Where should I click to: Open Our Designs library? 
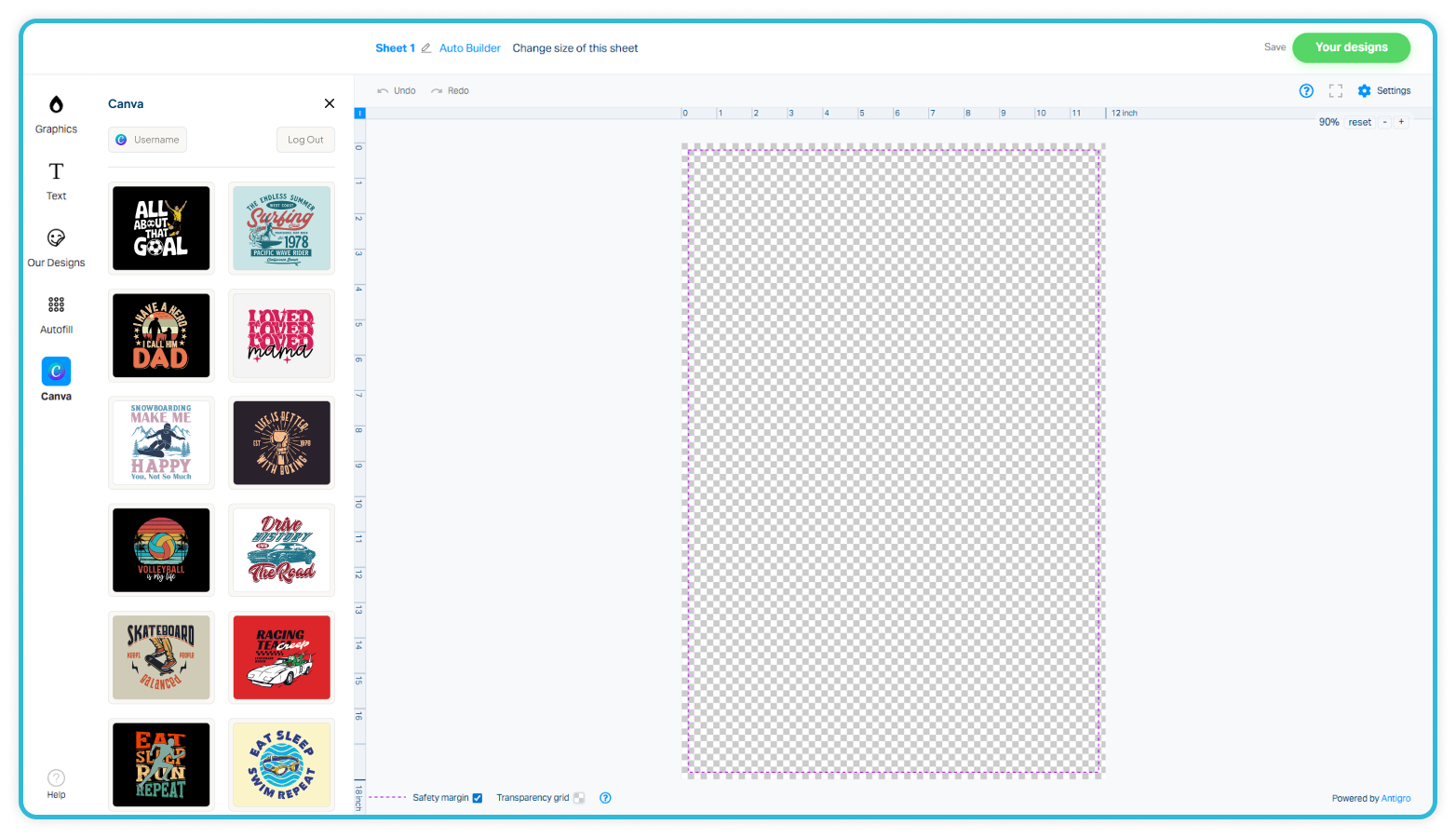pos(56,248)
